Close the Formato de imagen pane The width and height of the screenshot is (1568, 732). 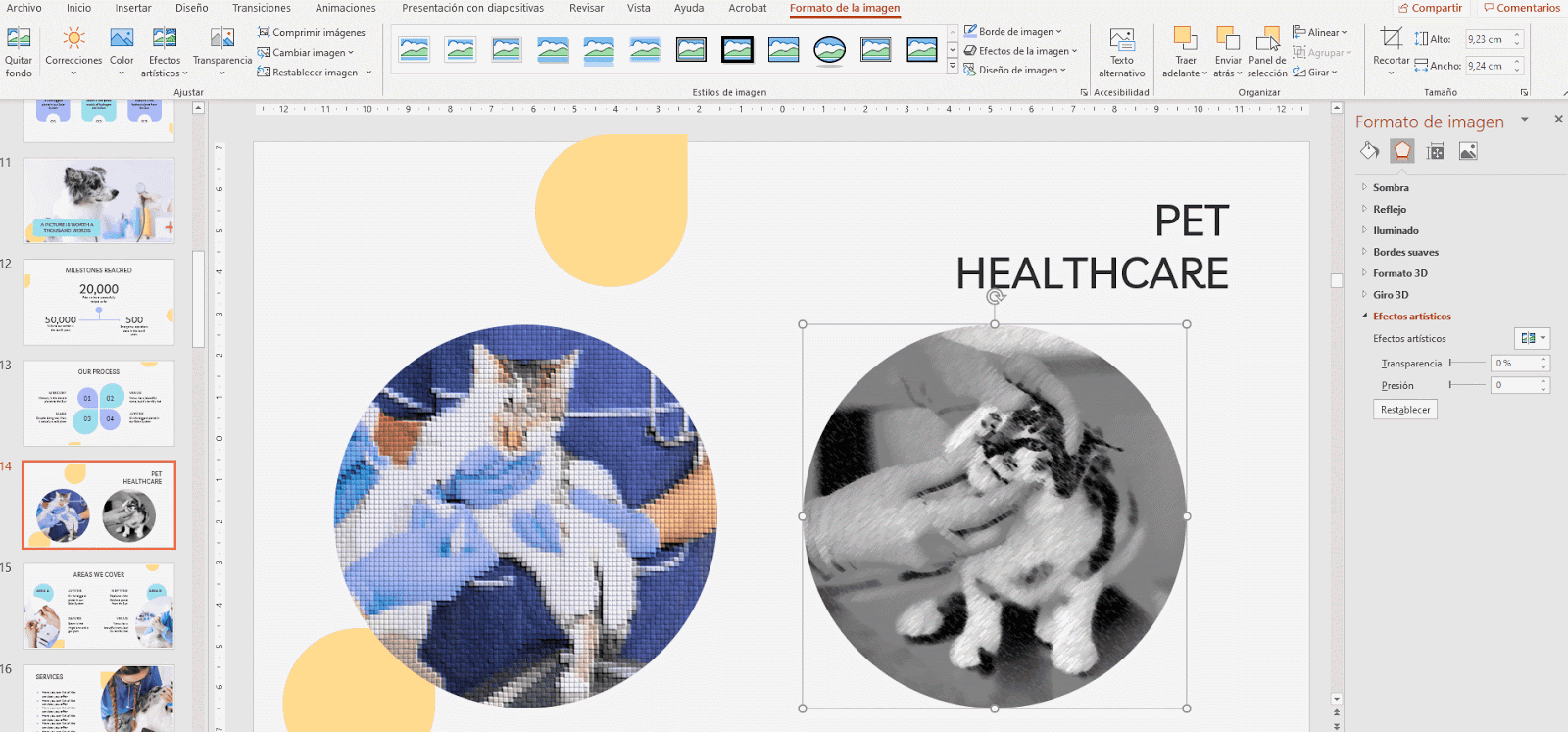pos(1558,119)
